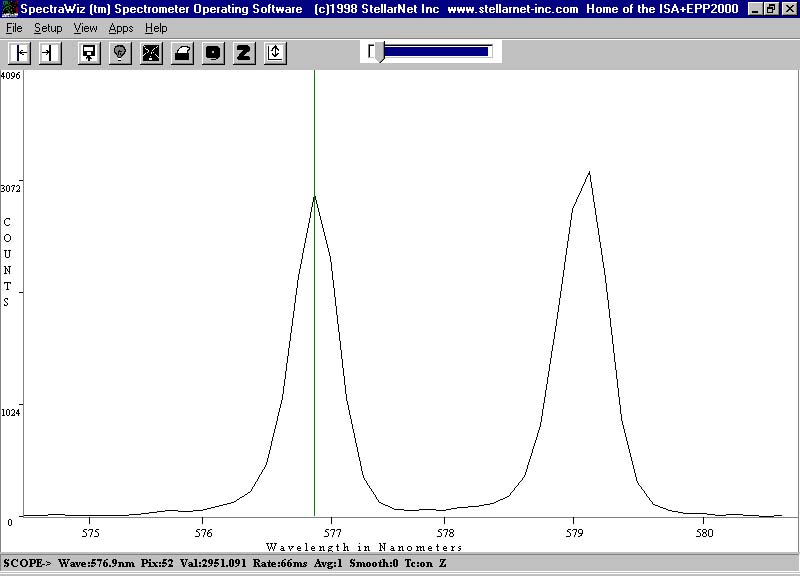Click the 'Tc:on' status bar entry
The width and height of the screenshot is (800, 576).
(419, 564)
